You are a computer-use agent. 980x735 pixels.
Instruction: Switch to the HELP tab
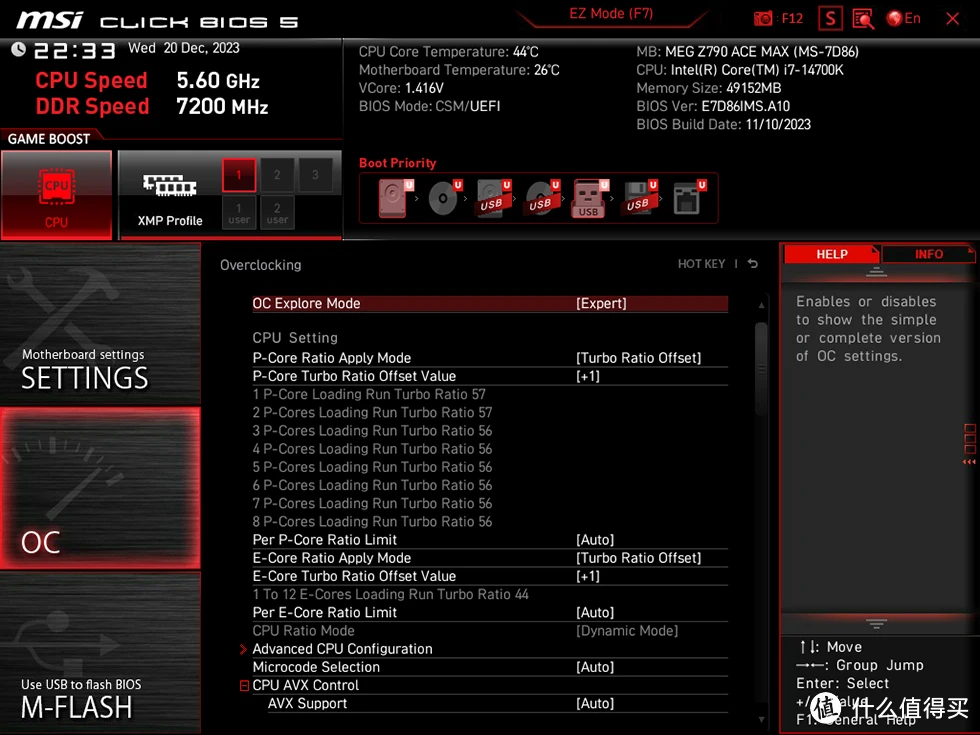click(x=831, y=254)
